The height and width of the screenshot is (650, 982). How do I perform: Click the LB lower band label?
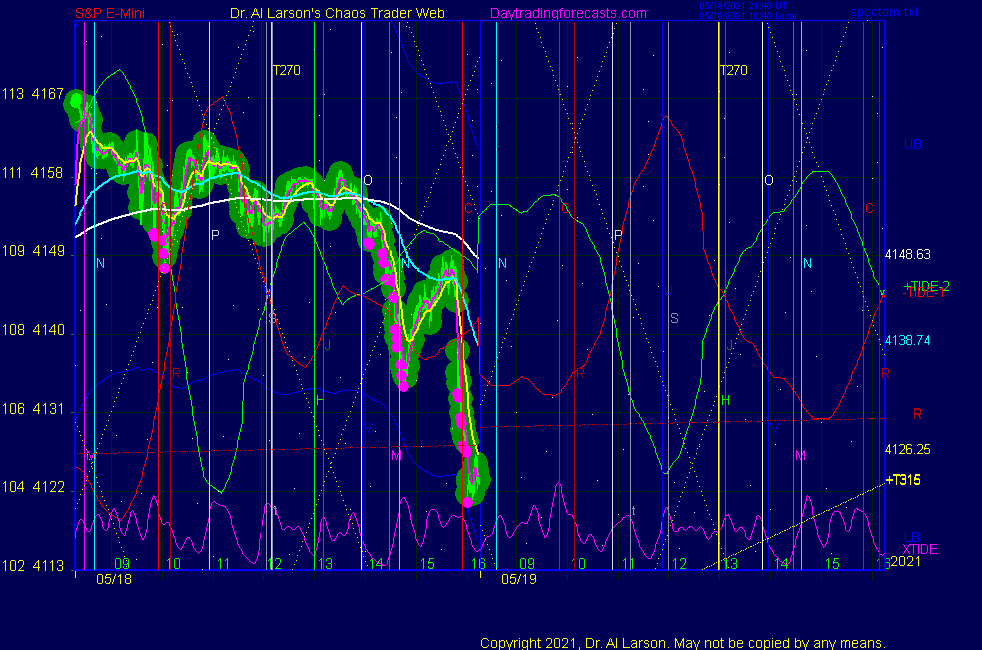tap(912, 537)
